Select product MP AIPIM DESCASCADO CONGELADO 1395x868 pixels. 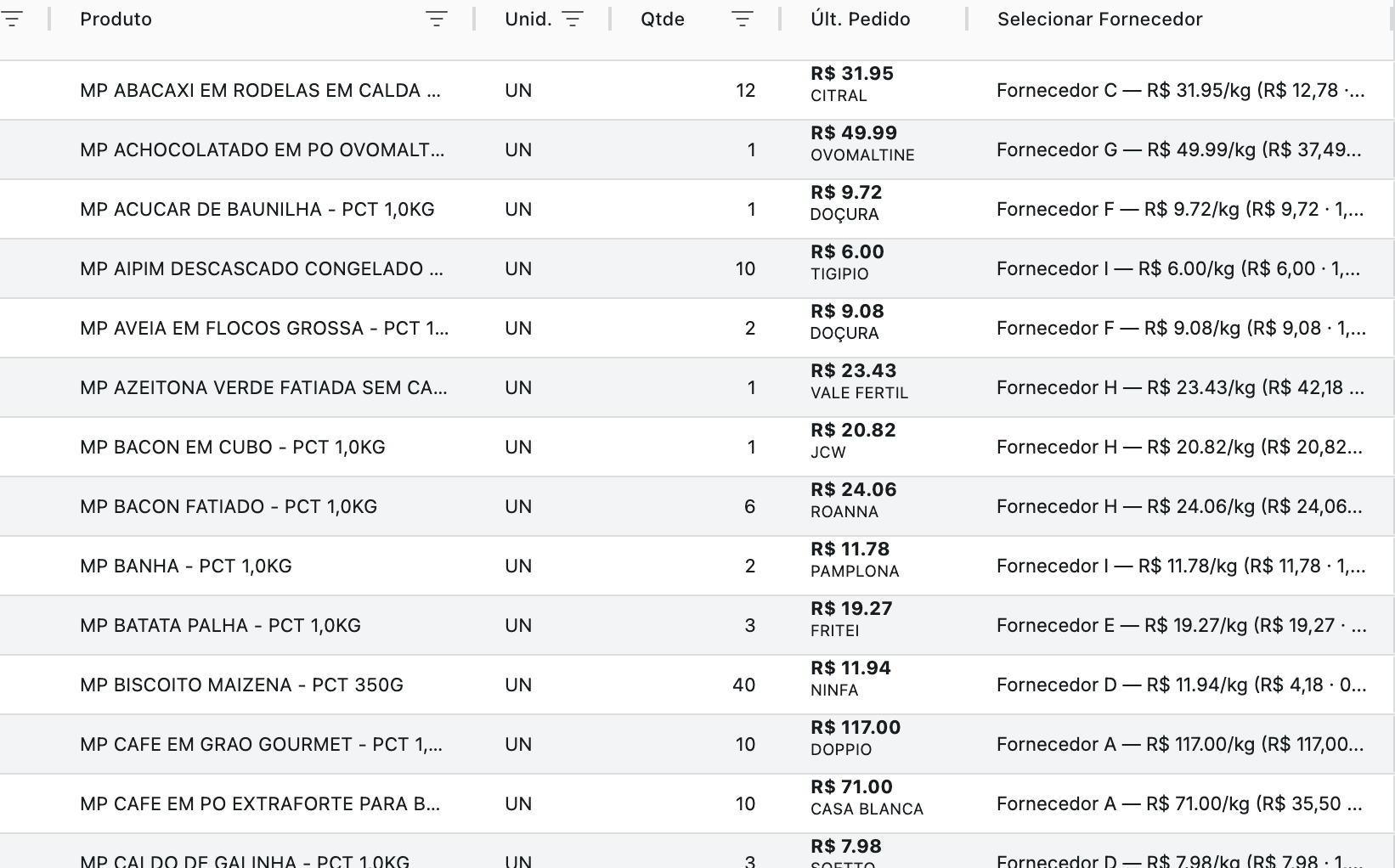pos(262,268)
